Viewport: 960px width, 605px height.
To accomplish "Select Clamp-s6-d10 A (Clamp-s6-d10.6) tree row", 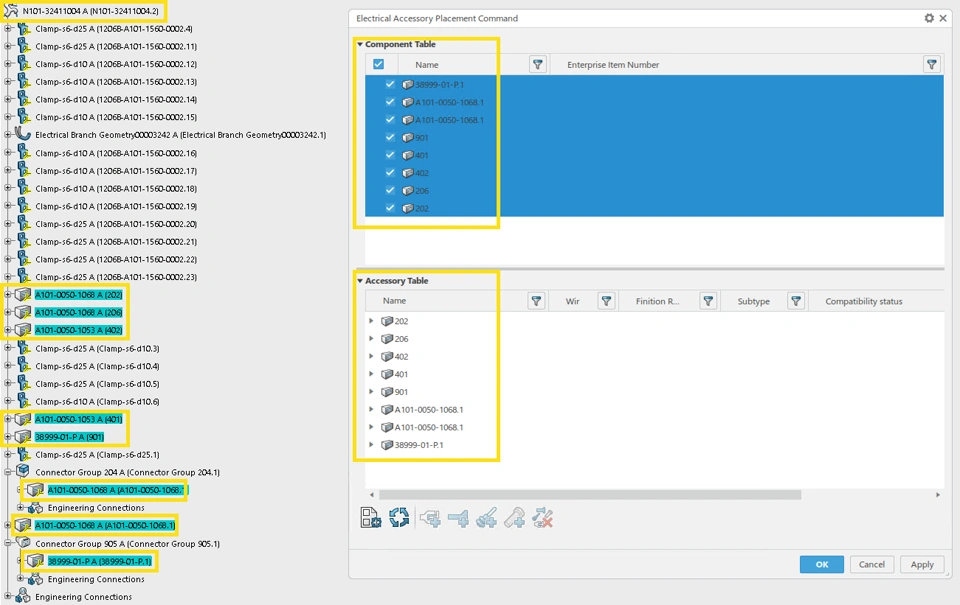I will [x=97, y=402].
